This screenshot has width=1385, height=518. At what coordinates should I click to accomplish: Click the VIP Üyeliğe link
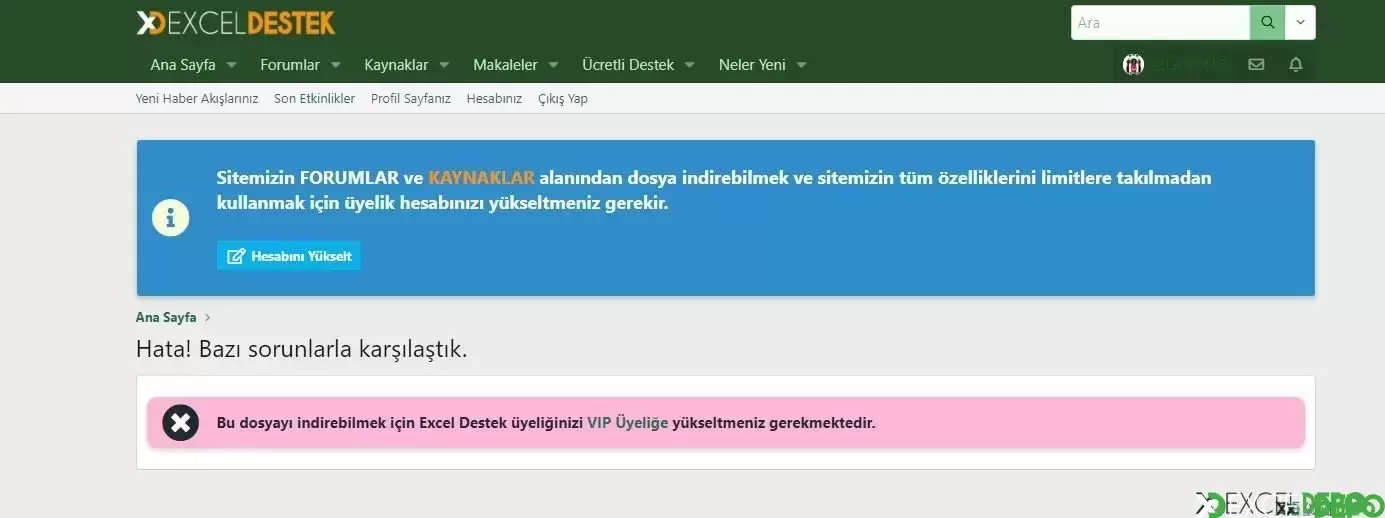tap(627, 423)
